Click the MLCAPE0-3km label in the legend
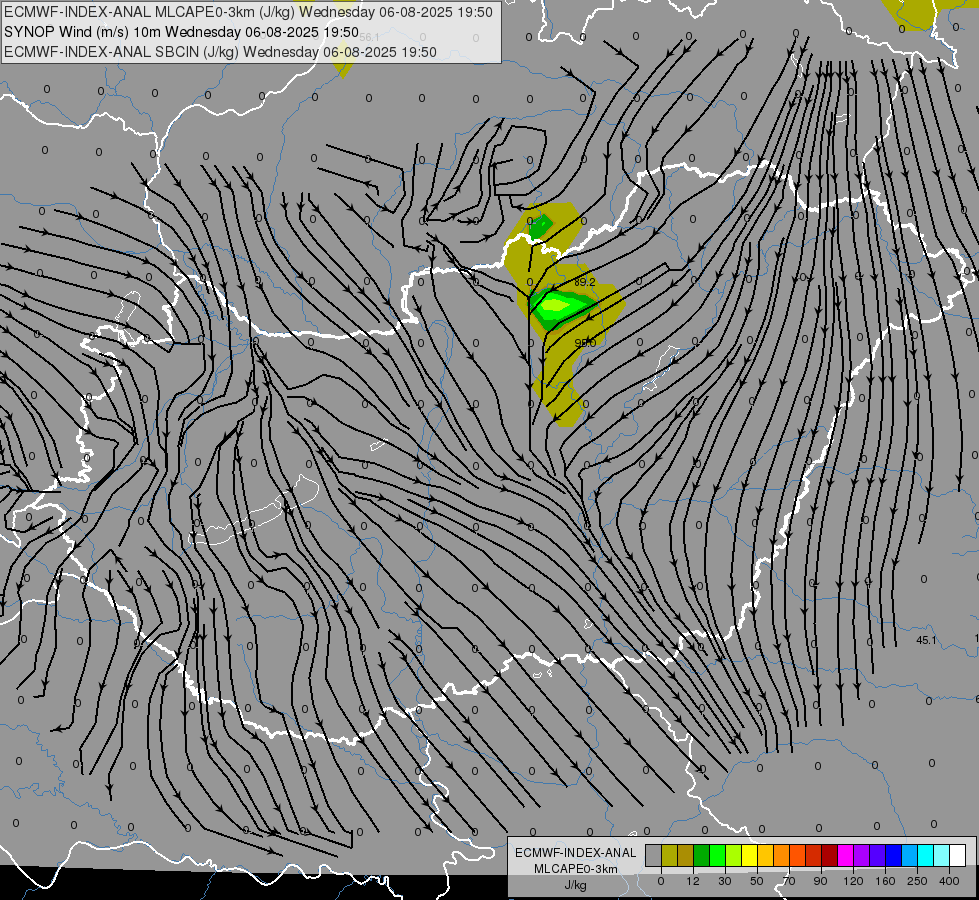This screenshot has height=900, width=979. [x=576, y=869]
